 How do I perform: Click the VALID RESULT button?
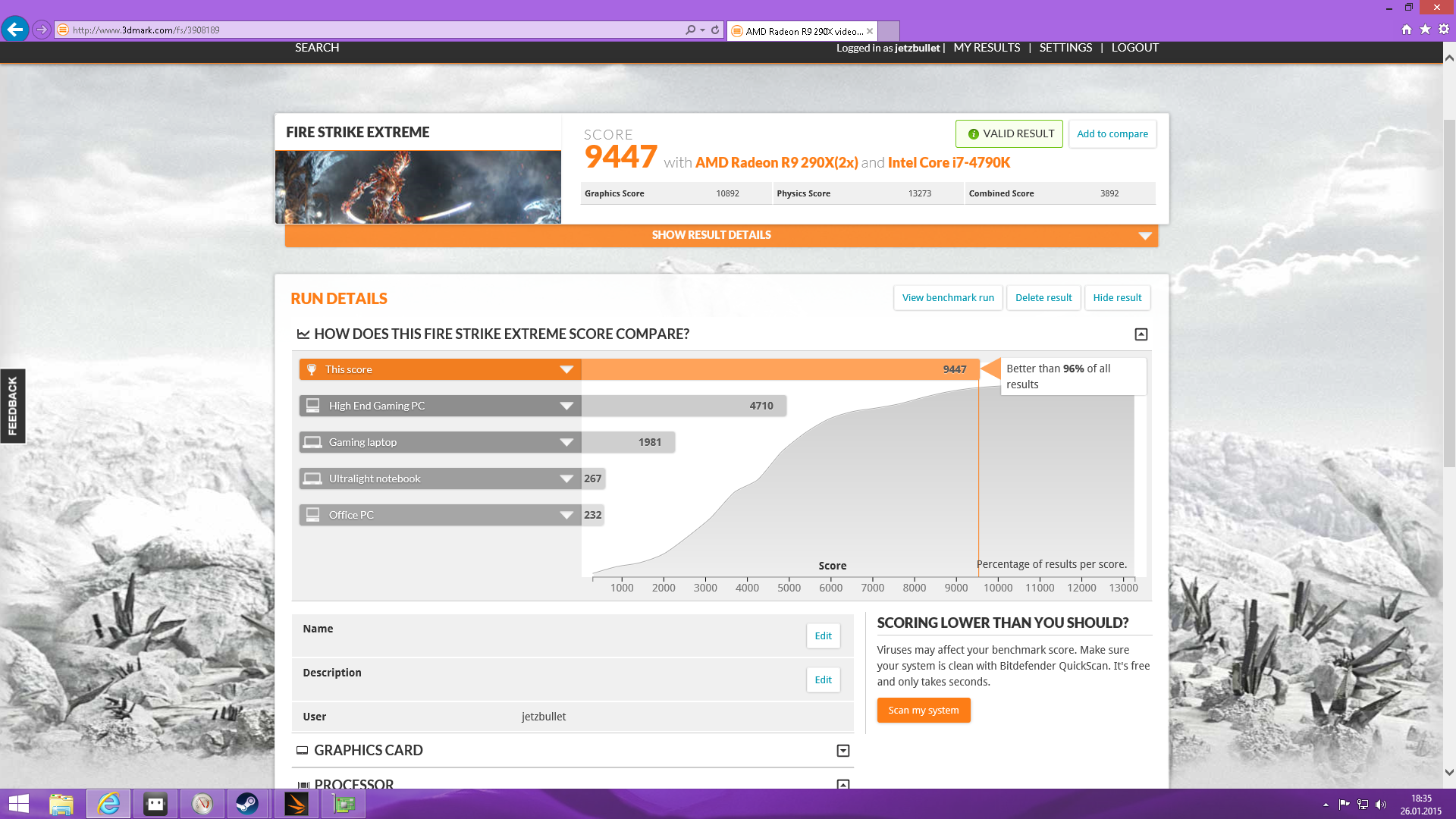[x=1009, y=133]
